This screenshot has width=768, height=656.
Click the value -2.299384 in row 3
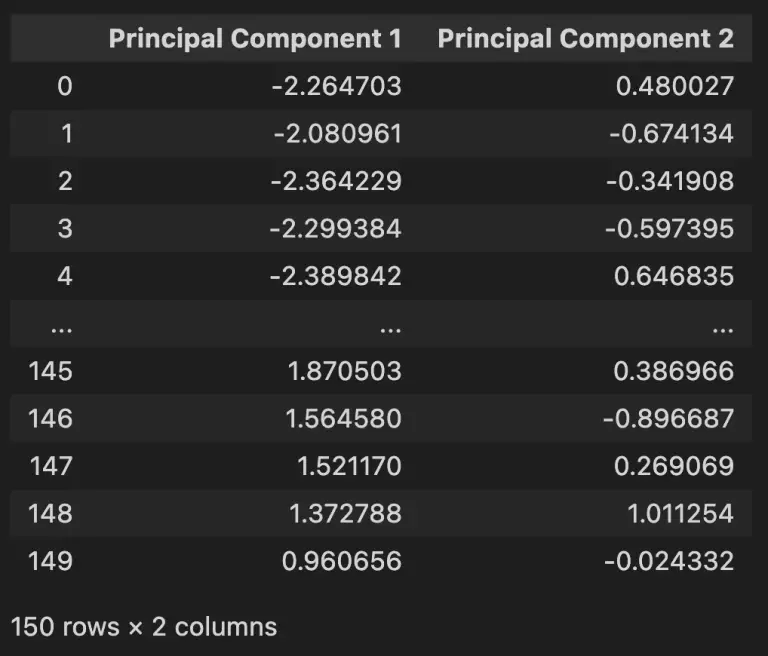tap(336, 229)
